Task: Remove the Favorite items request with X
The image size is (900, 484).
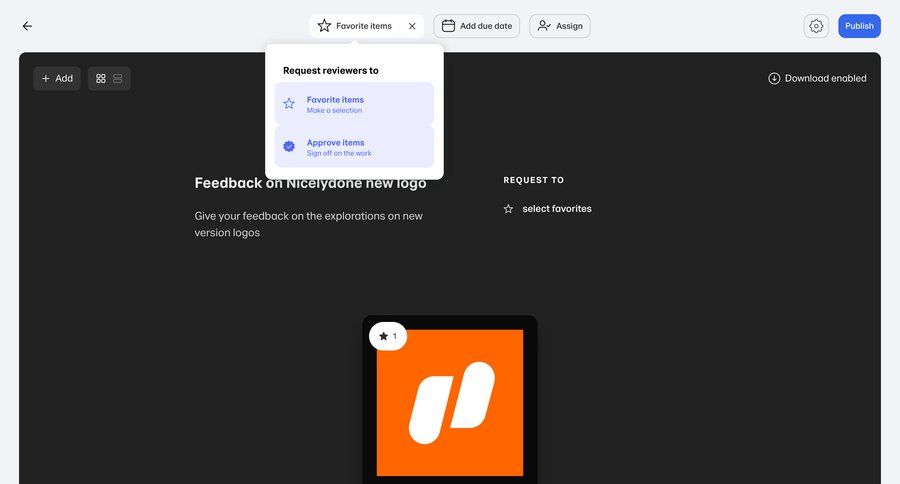Action: coord(412,26)
